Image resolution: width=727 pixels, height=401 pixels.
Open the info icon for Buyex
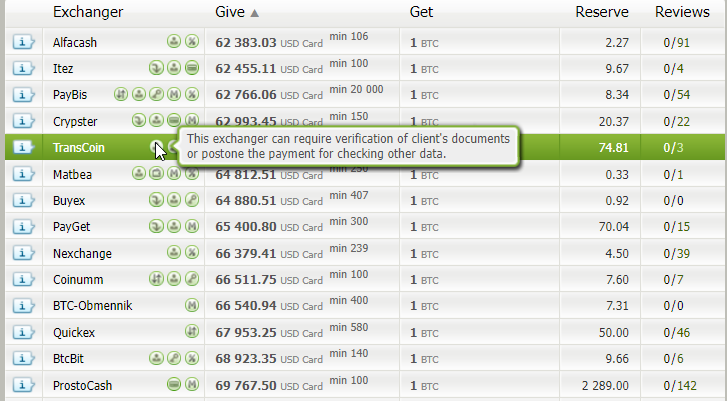23,200
